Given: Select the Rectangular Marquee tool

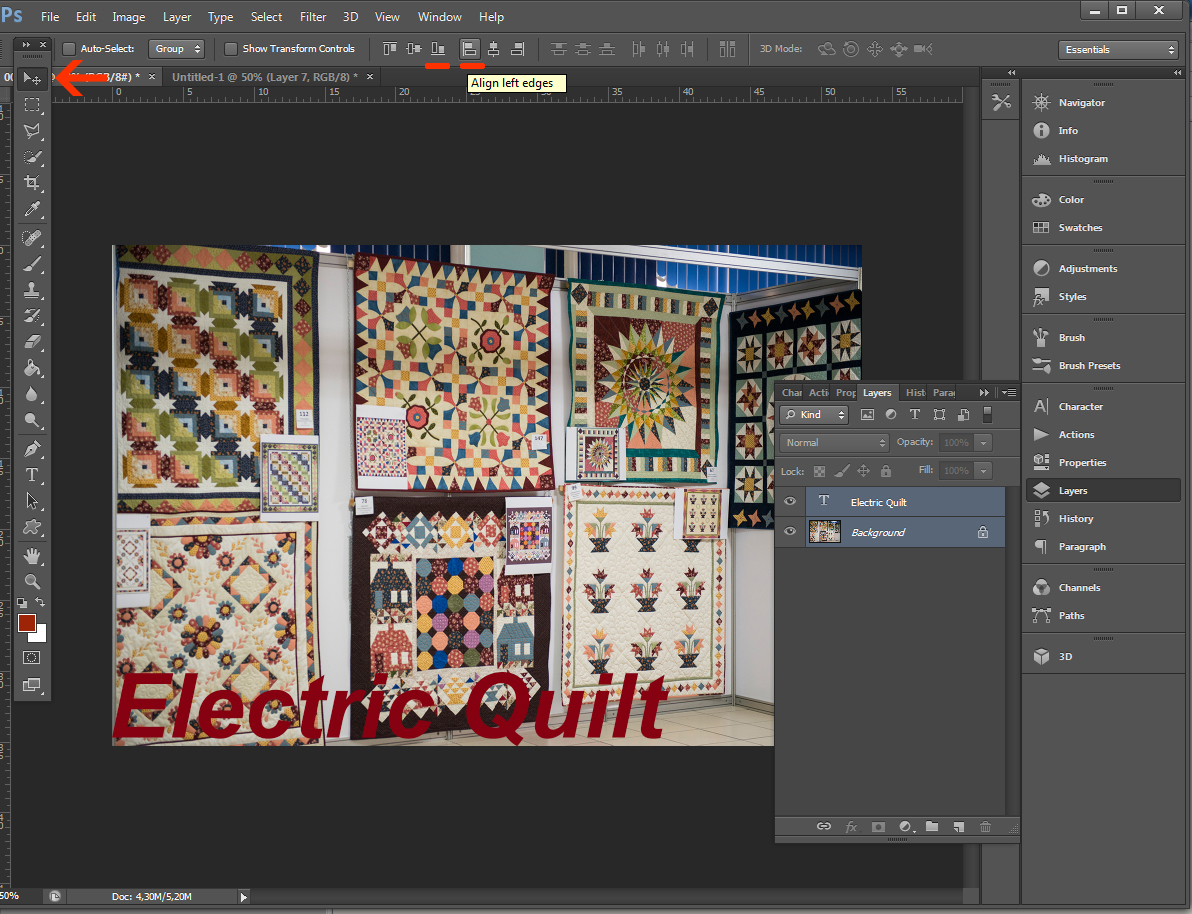Looking at the screenshot, I should click(x=32, y=105).
